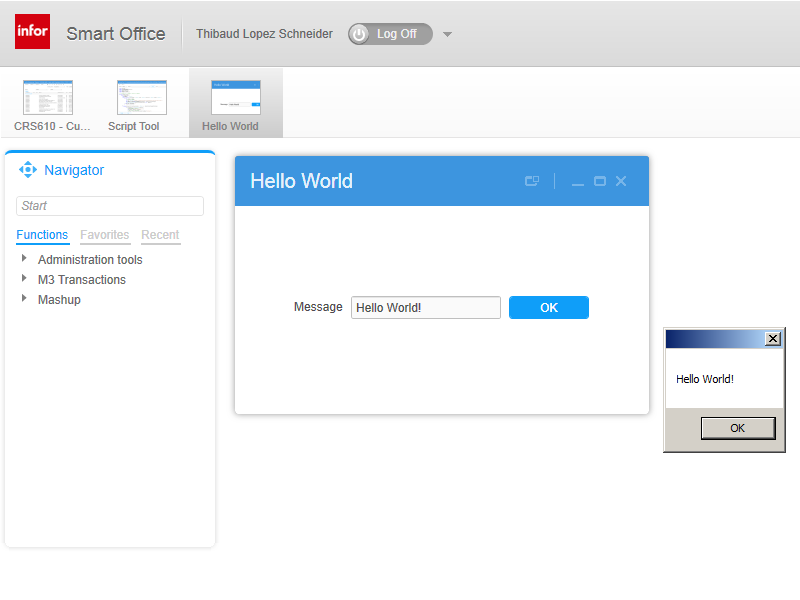Close the Hello World window

click(x=621, y=181)
